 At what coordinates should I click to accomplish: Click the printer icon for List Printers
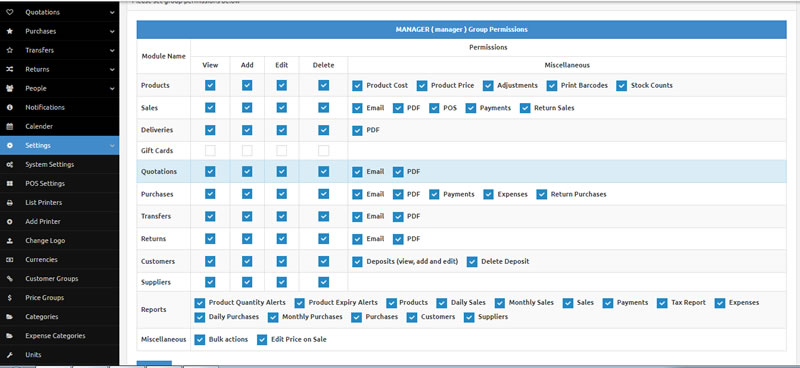10,203
